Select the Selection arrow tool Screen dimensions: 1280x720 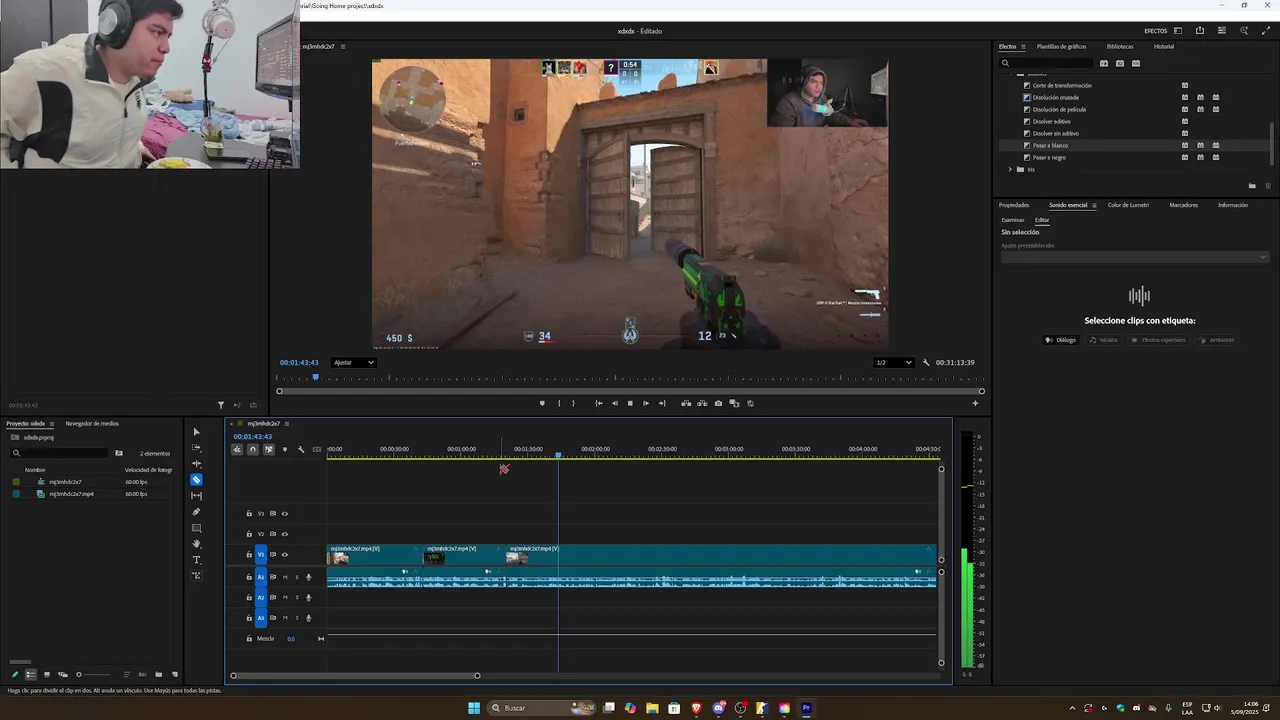pyautogui.click(x=196, y=432)
